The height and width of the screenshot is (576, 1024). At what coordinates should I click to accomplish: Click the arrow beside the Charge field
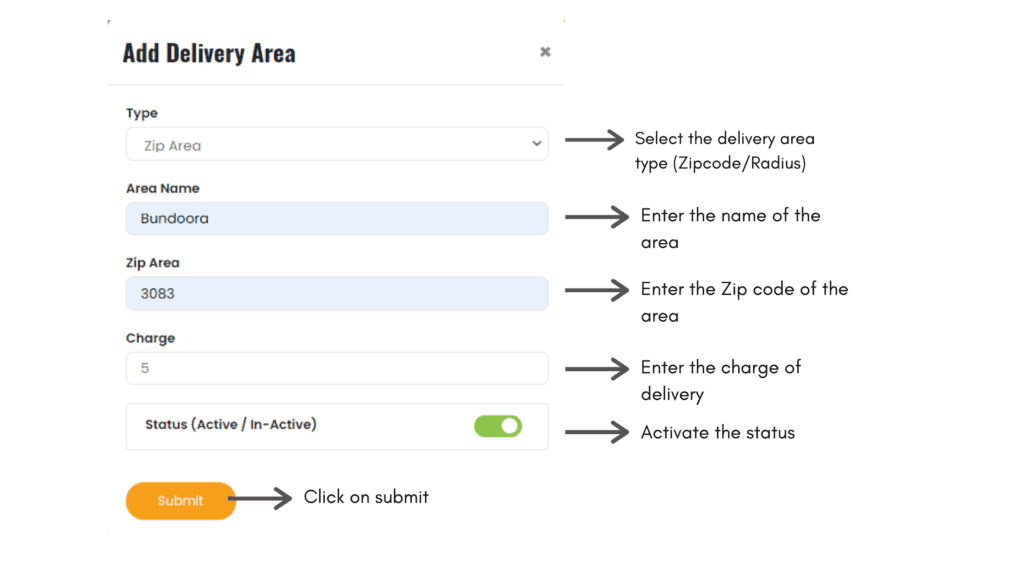[x=597, y=368]
